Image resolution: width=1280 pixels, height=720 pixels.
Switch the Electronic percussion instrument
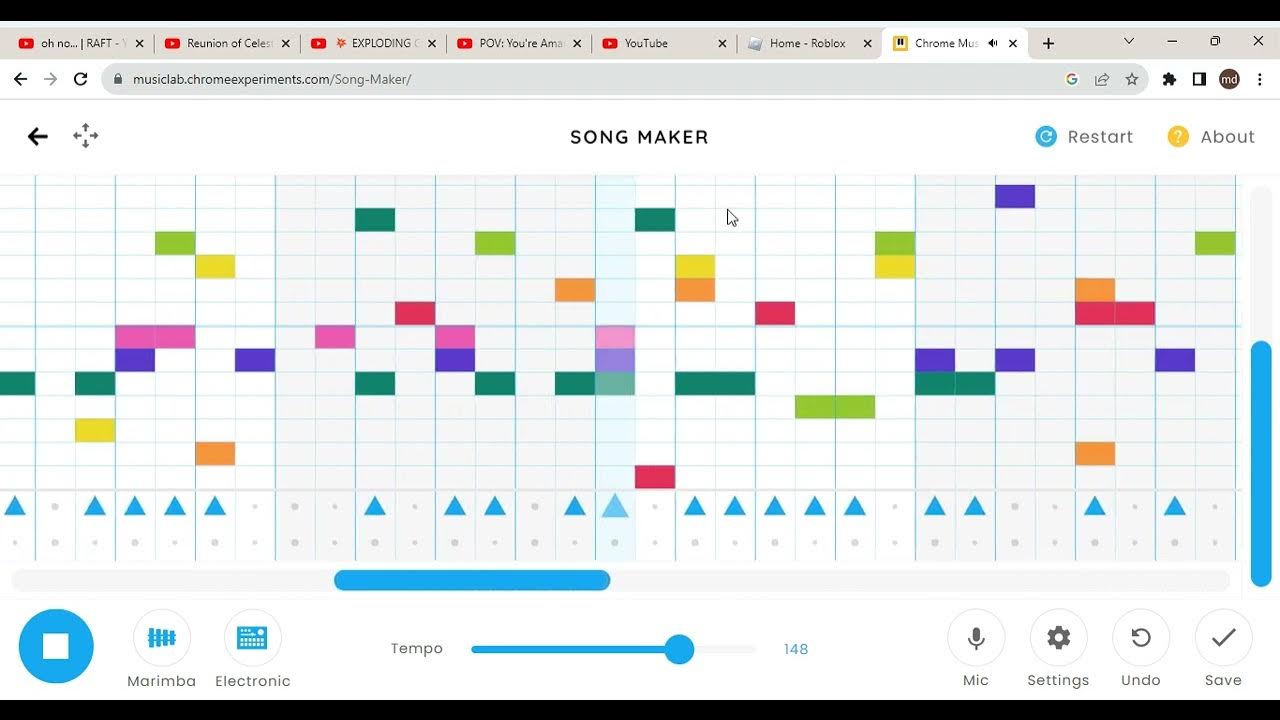[x=252, y=638]
